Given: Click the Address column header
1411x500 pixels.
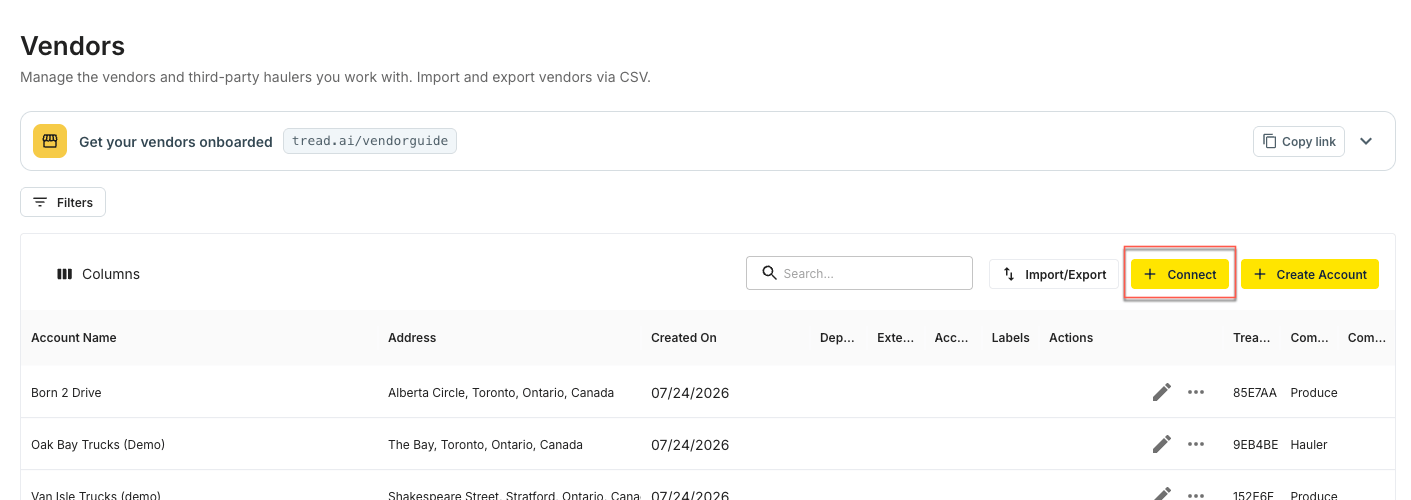Looking at the screenshot, I should tap(412, 338).
